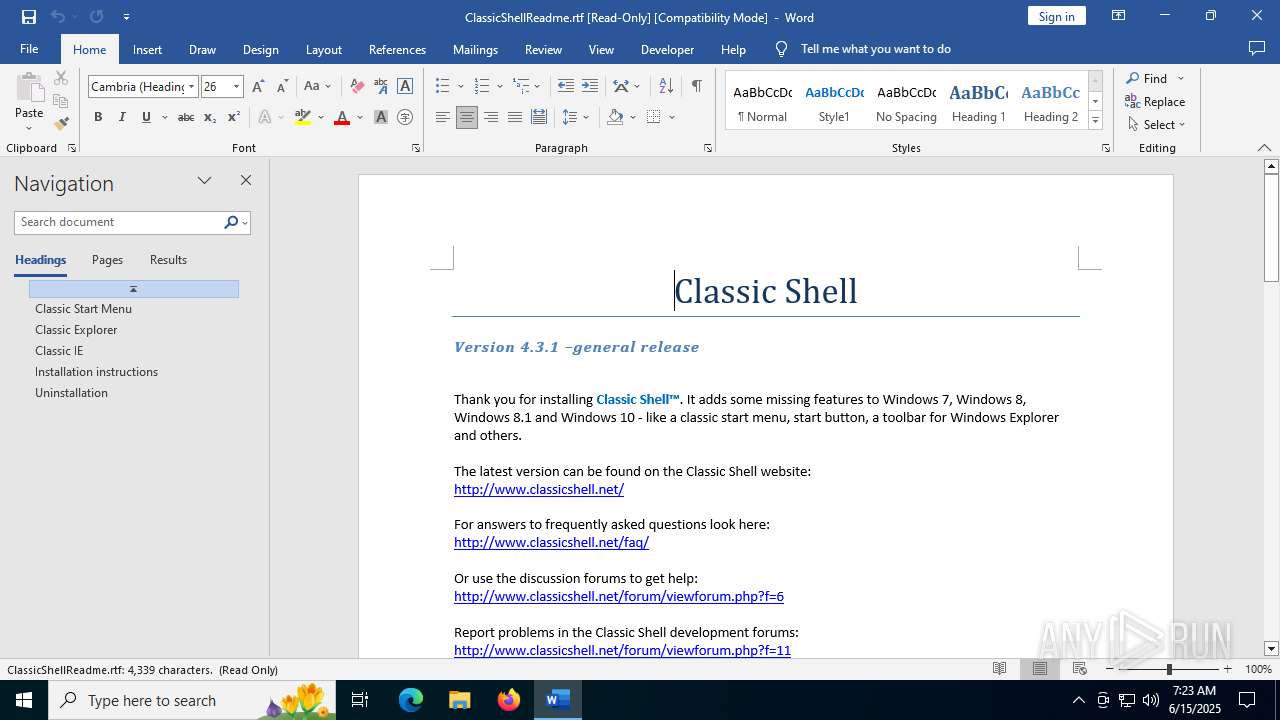Click Character Shading icon
Image resolution: width=1280 pixels, height=720 pixels.
click(381, 117)
